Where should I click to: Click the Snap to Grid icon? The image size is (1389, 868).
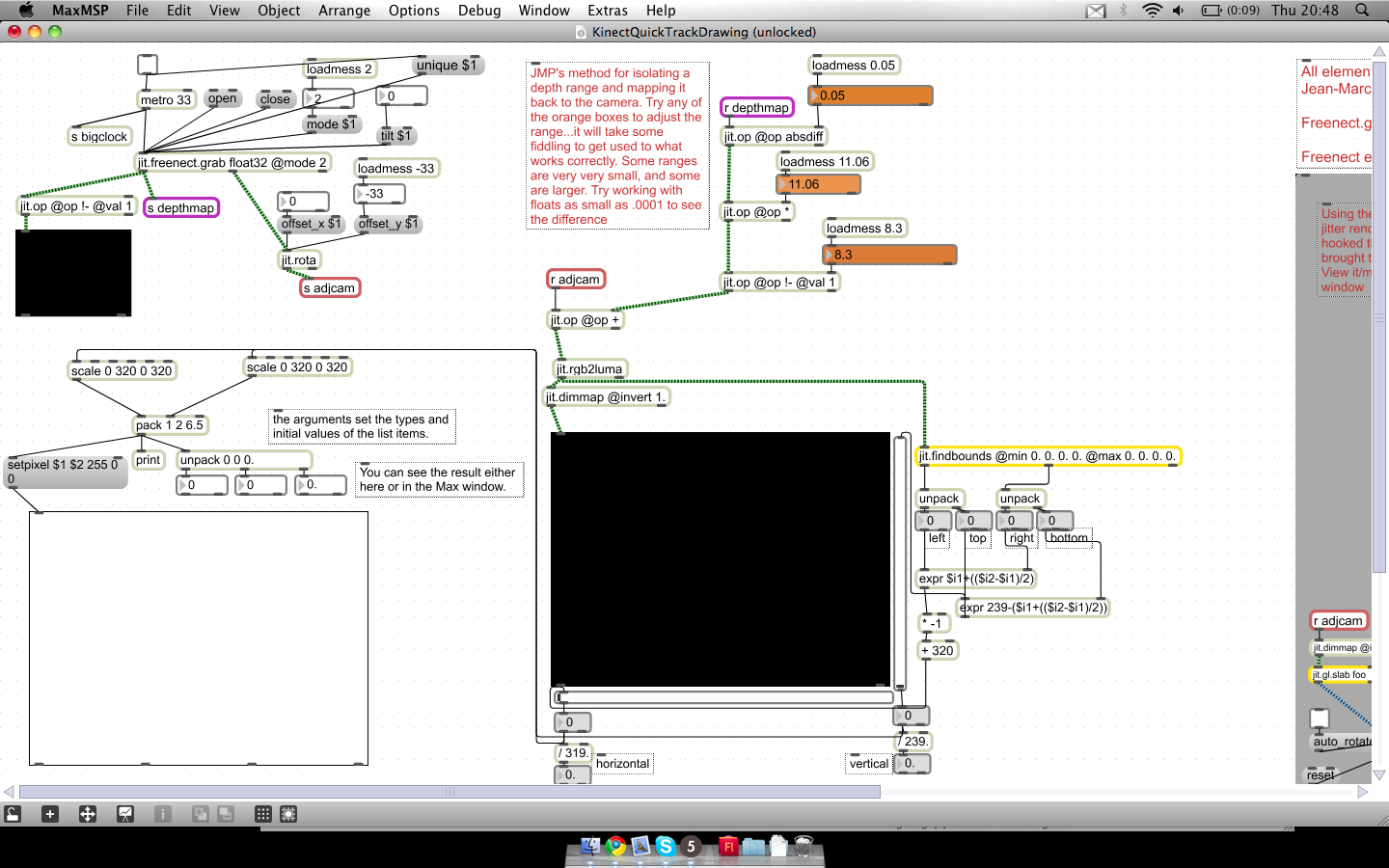(x=288, y=814)
